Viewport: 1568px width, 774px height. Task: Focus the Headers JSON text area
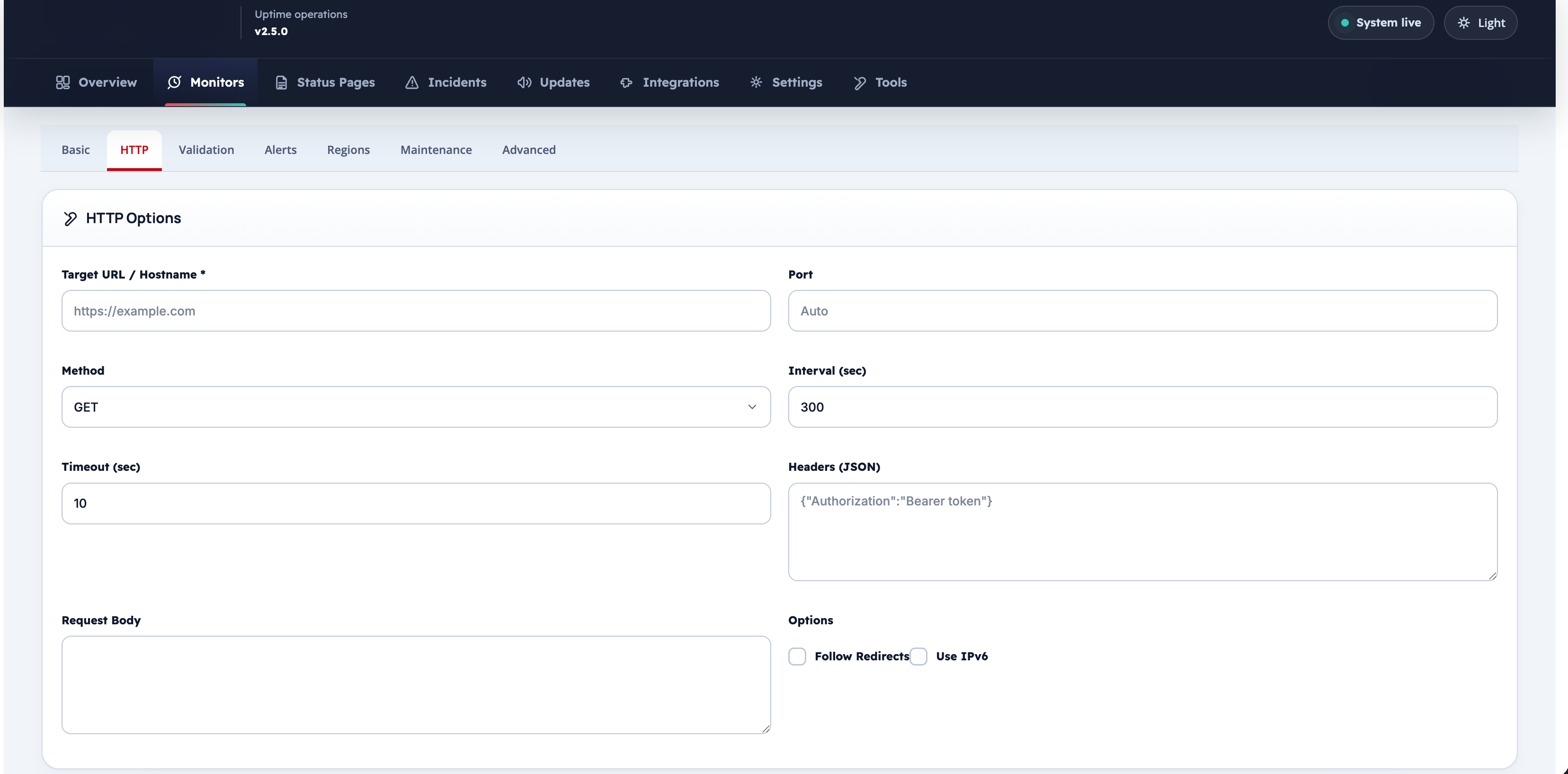pos(1142,531)
